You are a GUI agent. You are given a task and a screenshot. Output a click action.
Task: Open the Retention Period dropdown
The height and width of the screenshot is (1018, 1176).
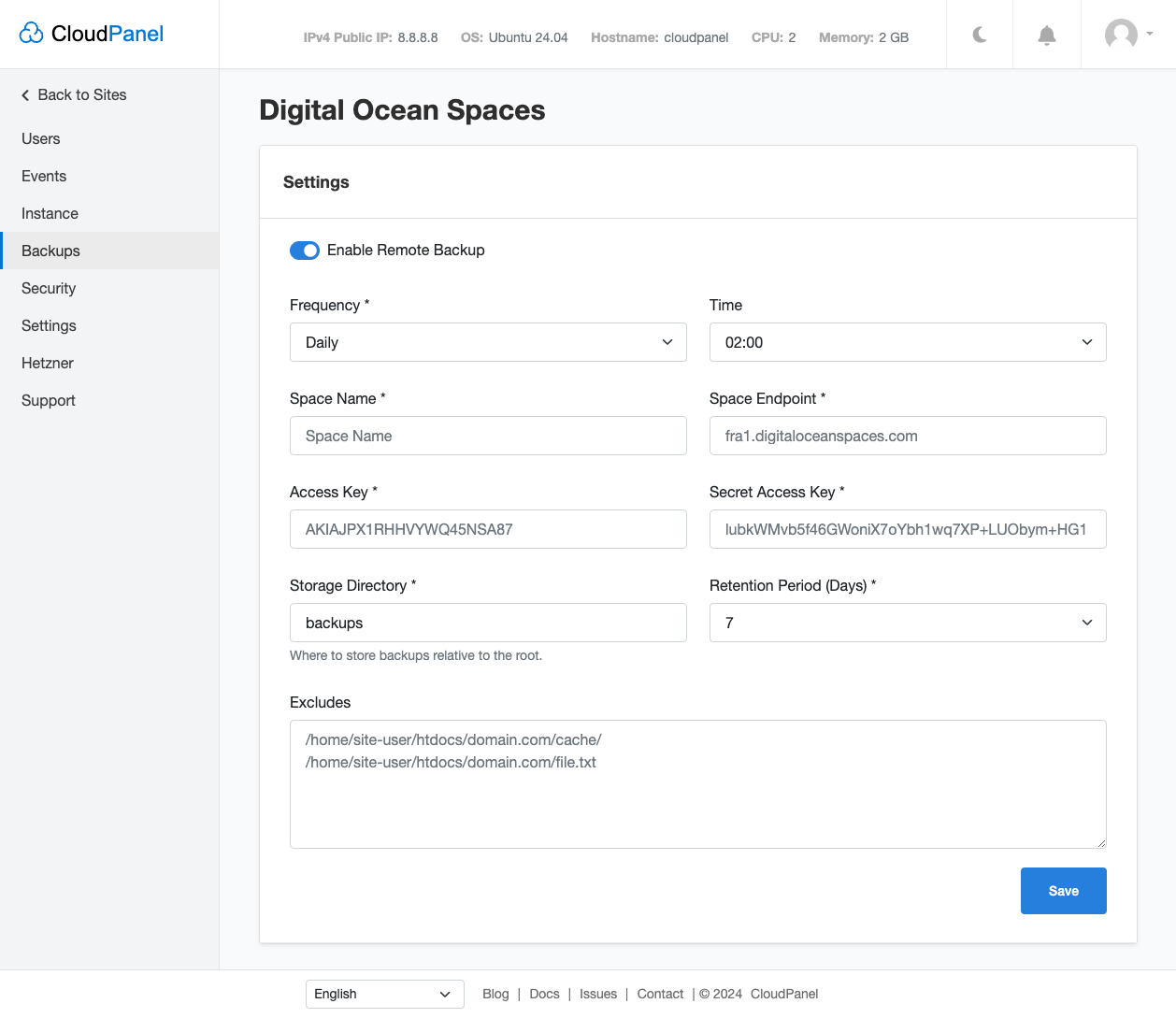pyautogui.click(x=907, y=623)
